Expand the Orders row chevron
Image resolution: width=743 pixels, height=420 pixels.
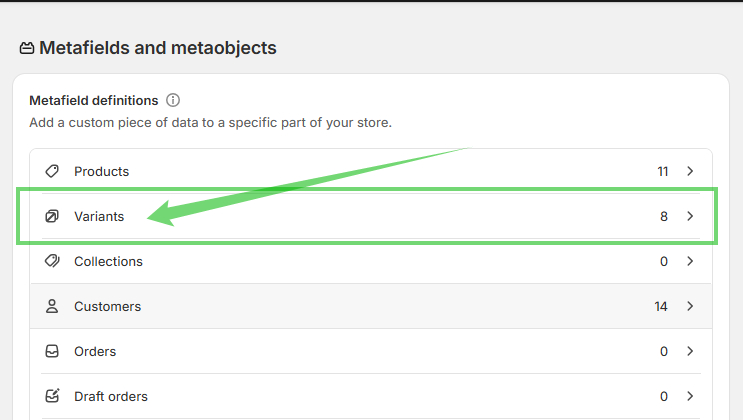click(x=690, y=351)
